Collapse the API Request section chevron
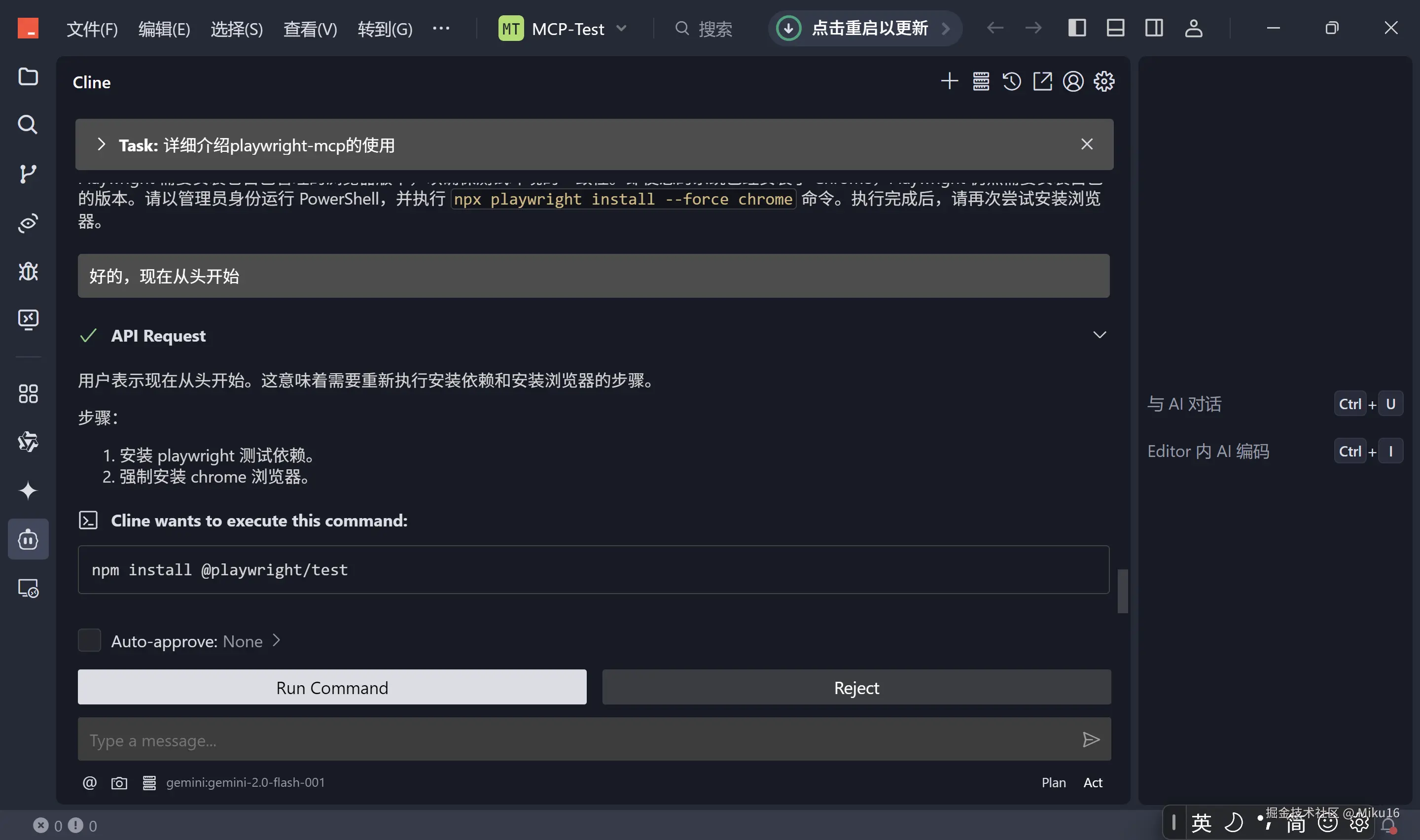 (1099, 335)
